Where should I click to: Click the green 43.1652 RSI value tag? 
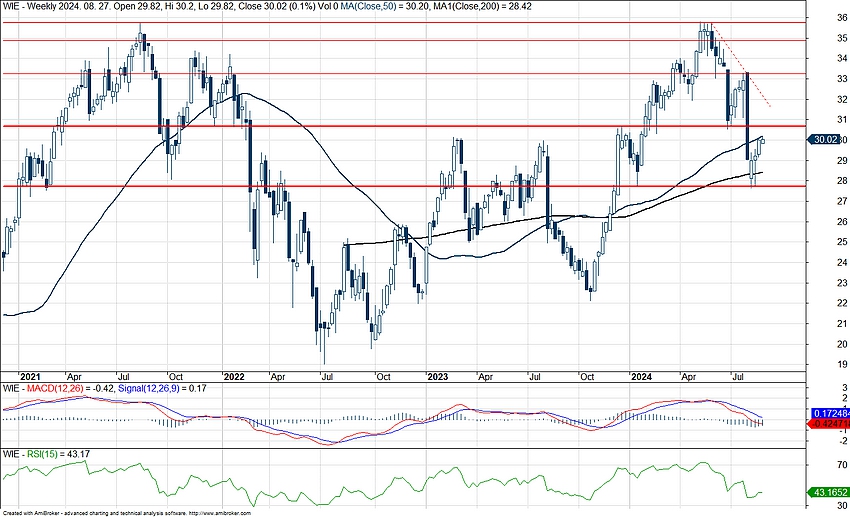(826, 493)
